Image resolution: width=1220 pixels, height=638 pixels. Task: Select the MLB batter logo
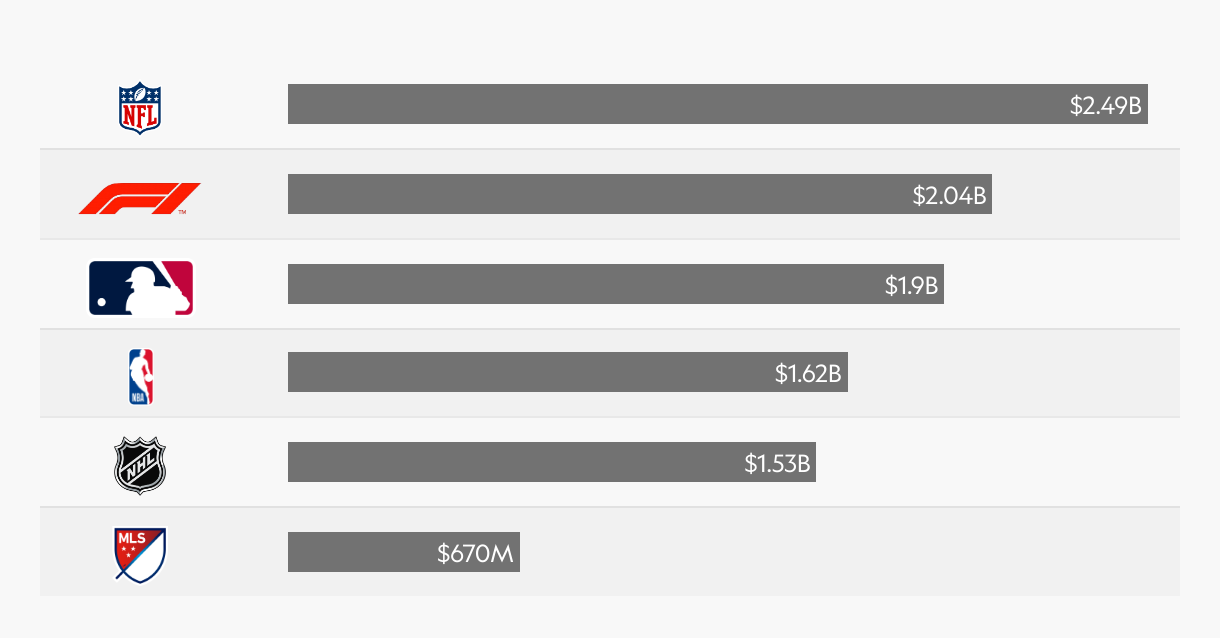[141, 288]
